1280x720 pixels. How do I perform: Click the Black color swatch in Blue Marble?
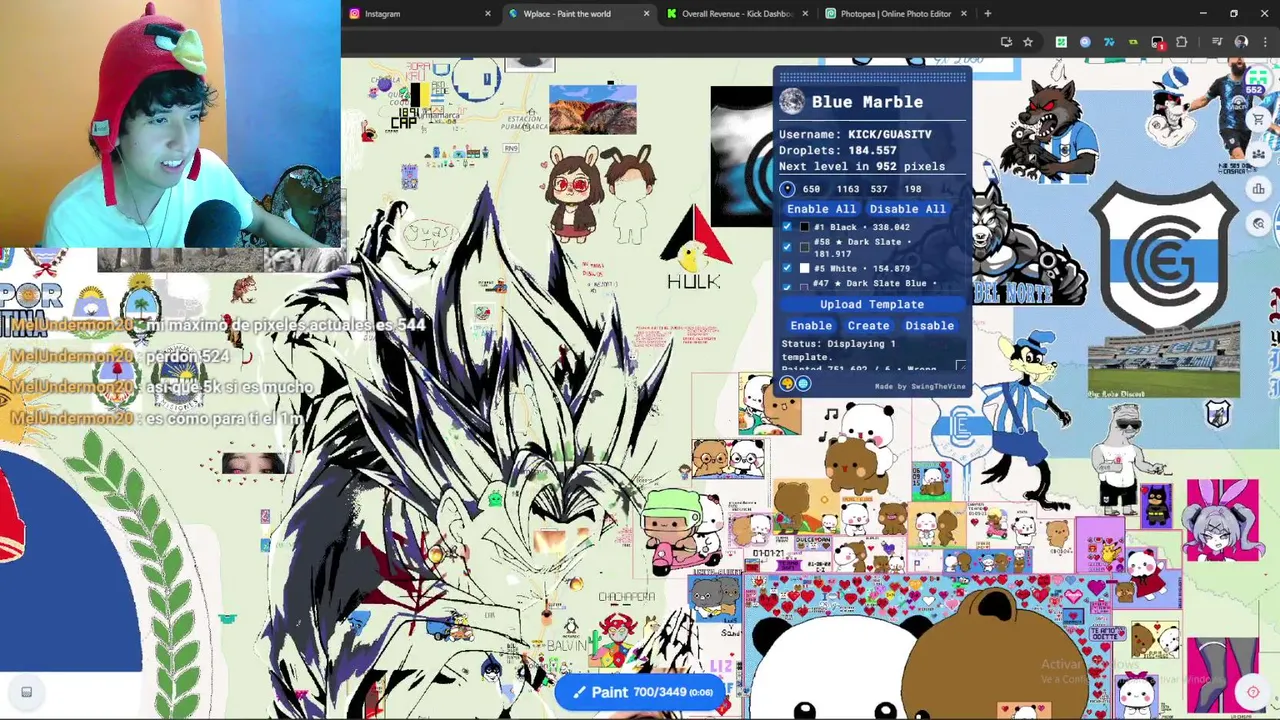tap(805, 227)
